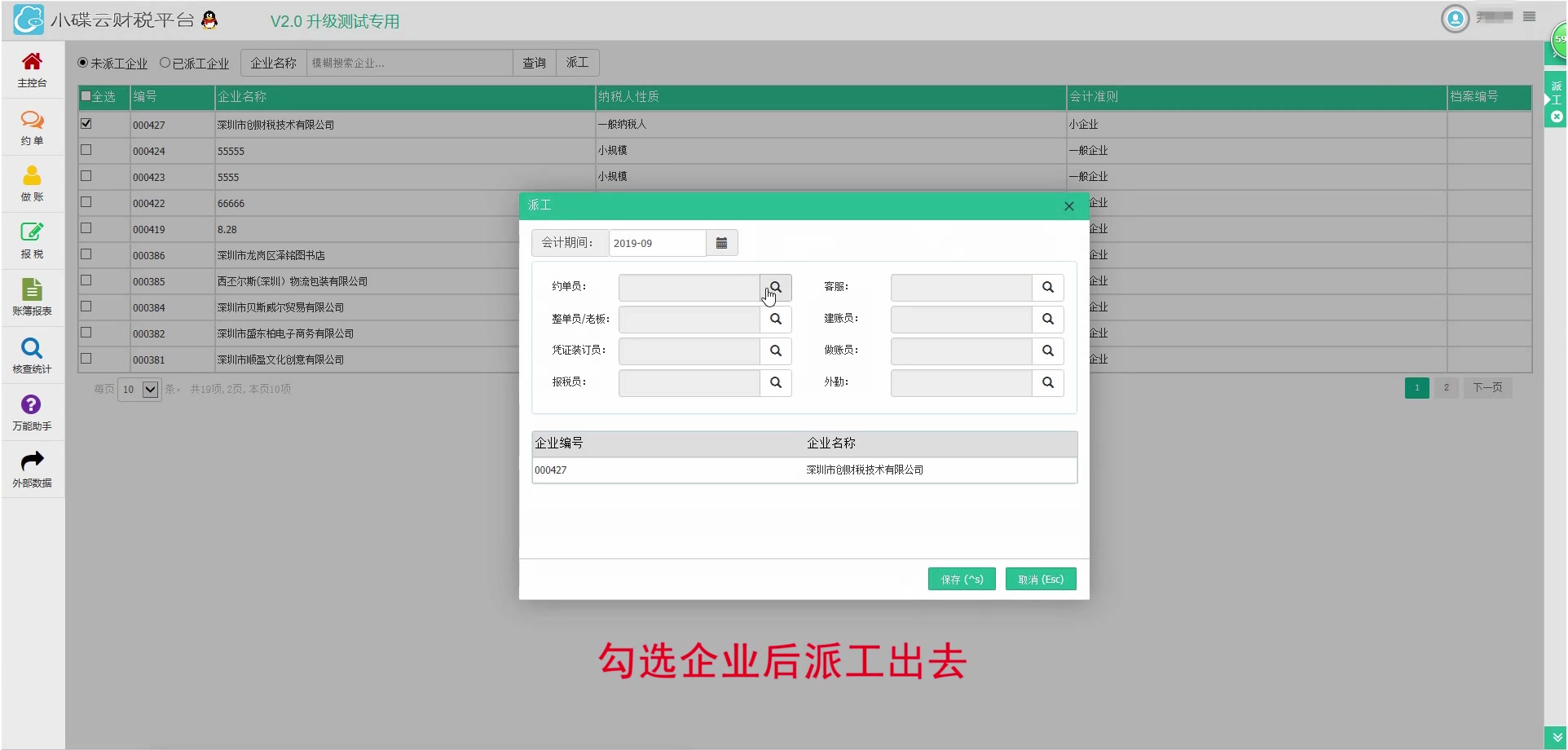
Task: Check the checkbox for row 000385
Action: (x=86, y=280)
